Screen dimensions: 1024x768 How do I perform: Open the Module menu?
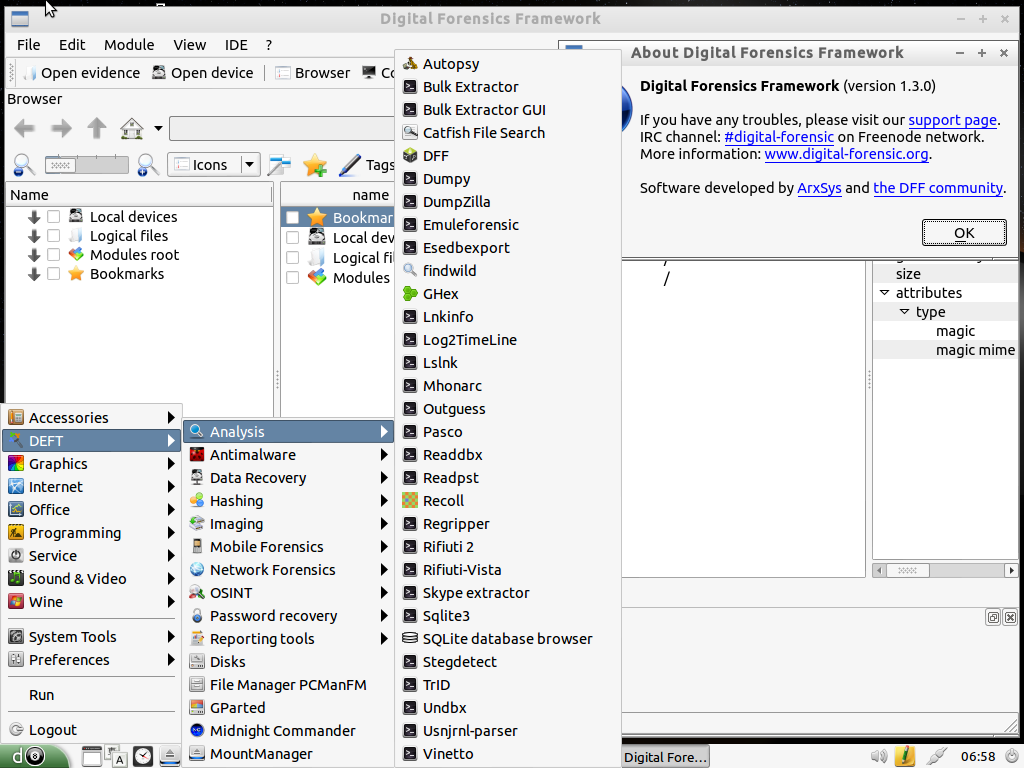[x=129, y=45]
